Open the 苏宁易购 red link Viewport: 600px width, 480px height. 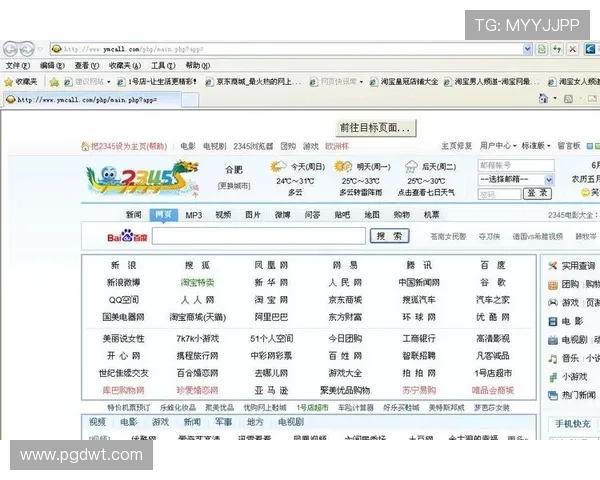coord(419,390)
